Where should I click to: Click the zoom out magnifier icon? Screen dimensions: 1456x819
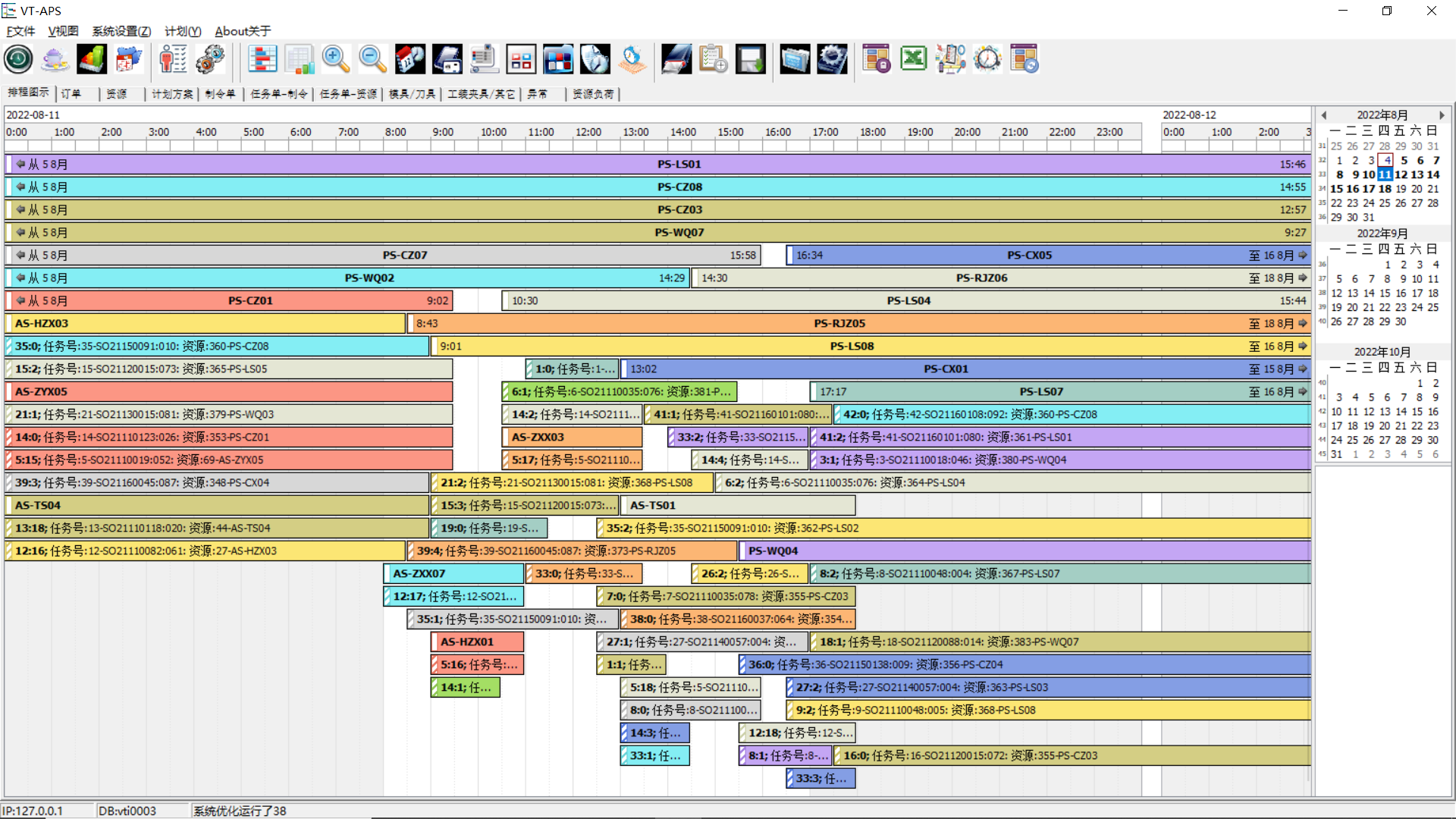point(372,59)
